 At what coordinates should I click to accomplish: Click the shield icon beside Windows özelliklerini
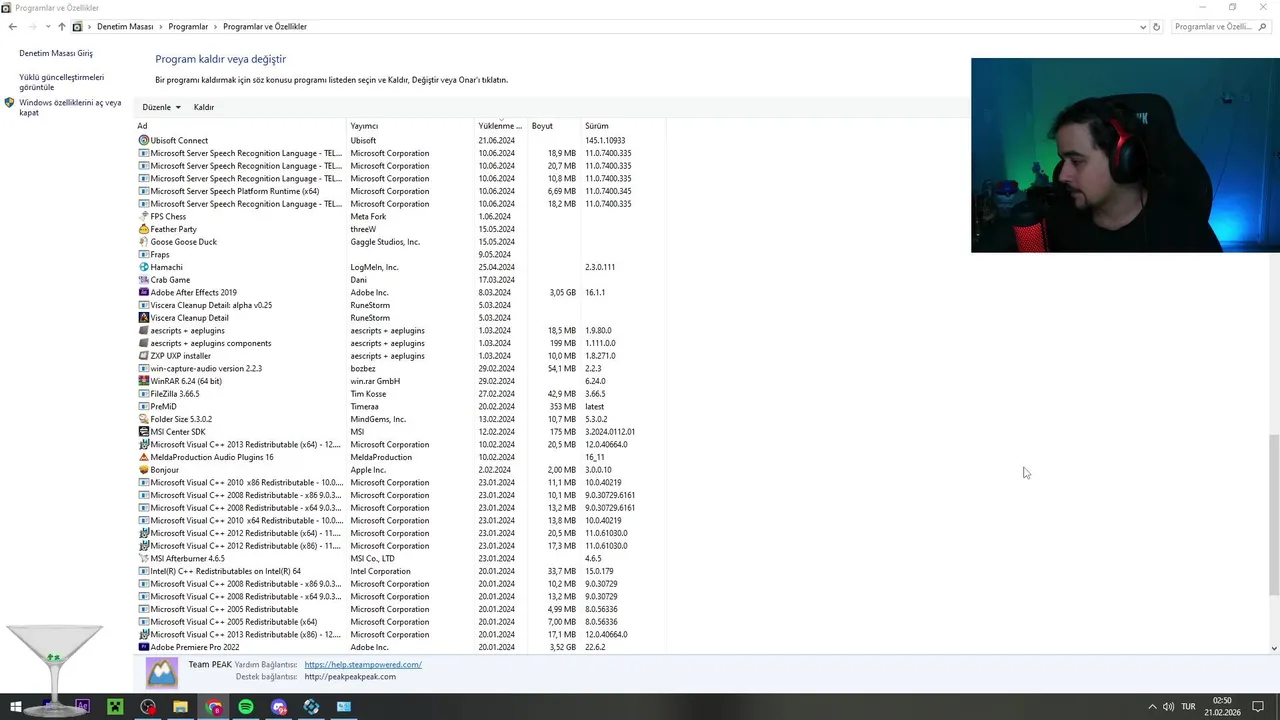[10, 103]
